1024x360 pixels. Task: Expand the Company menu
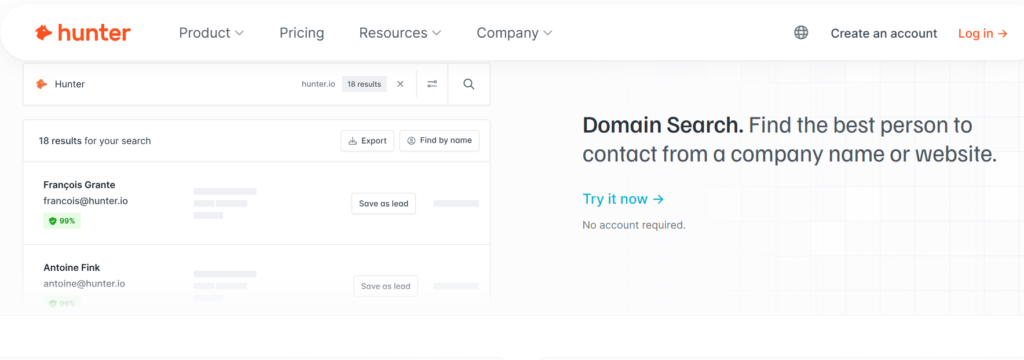click(514, 33)
